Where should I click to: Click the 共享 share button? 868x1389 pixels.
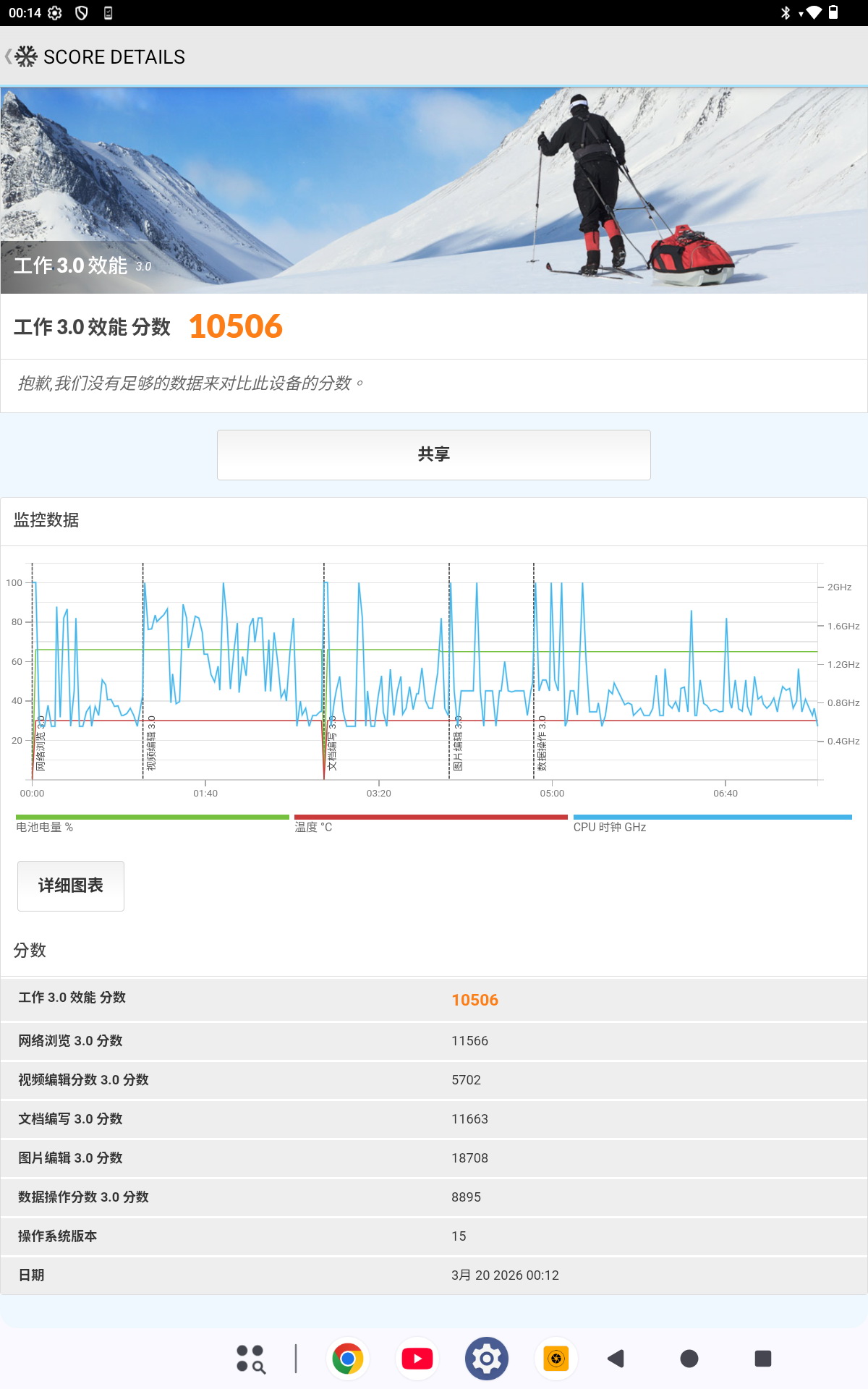(x=434, y=454)
